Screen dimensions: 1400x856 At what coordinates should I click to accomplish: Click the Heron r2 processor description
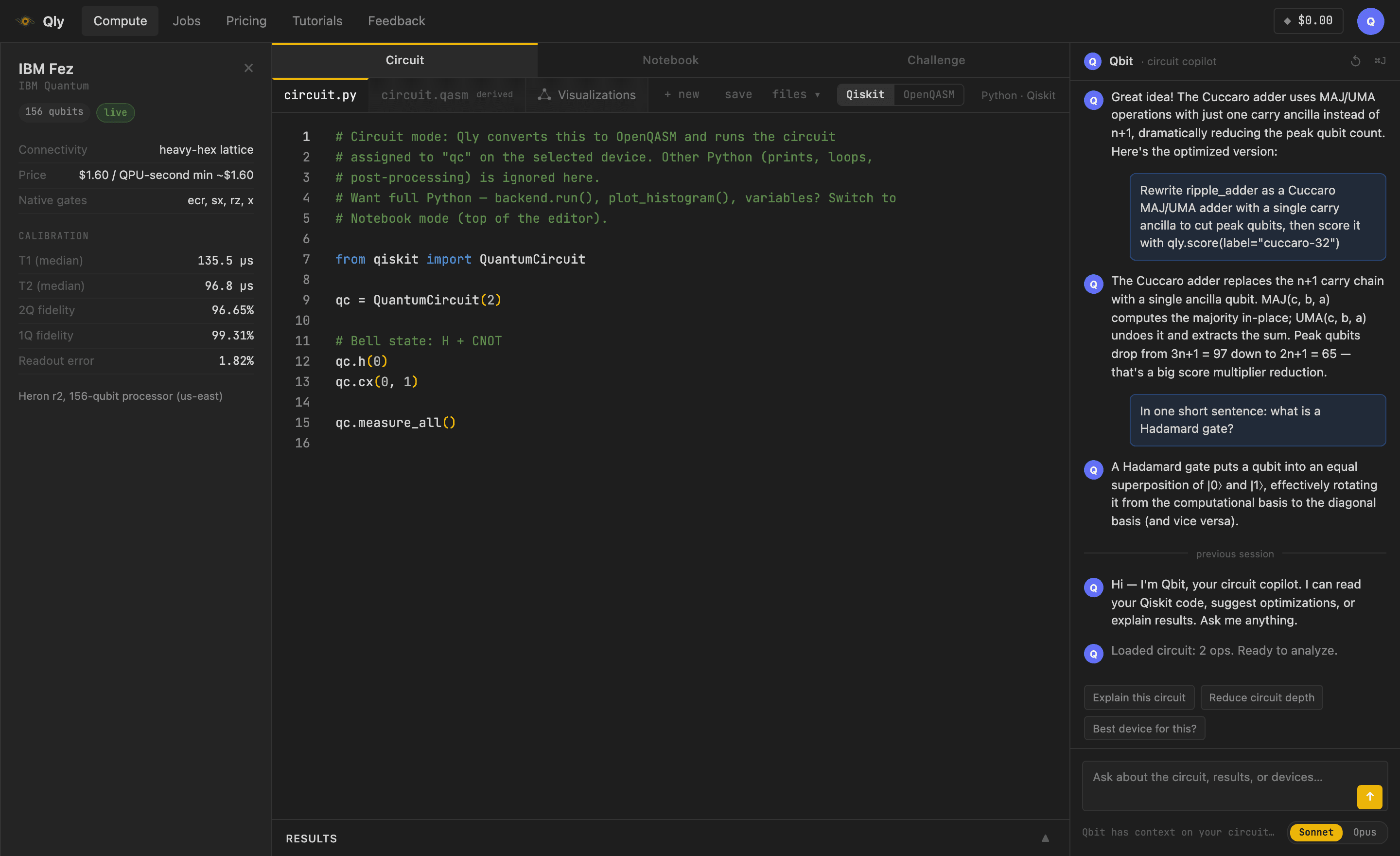(121, 396)
